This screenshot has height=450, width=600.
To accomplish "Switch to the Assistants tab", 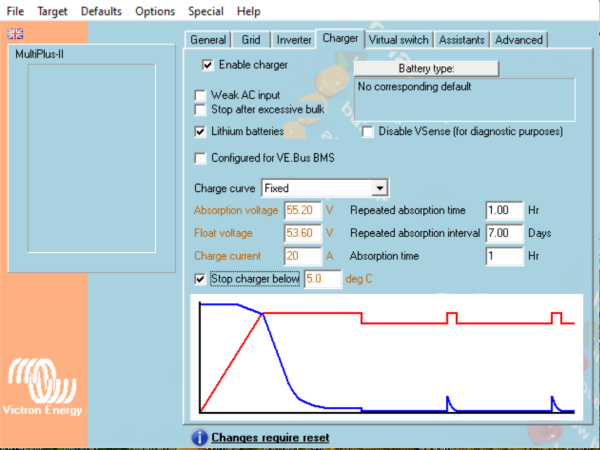I will pos(461,40).
